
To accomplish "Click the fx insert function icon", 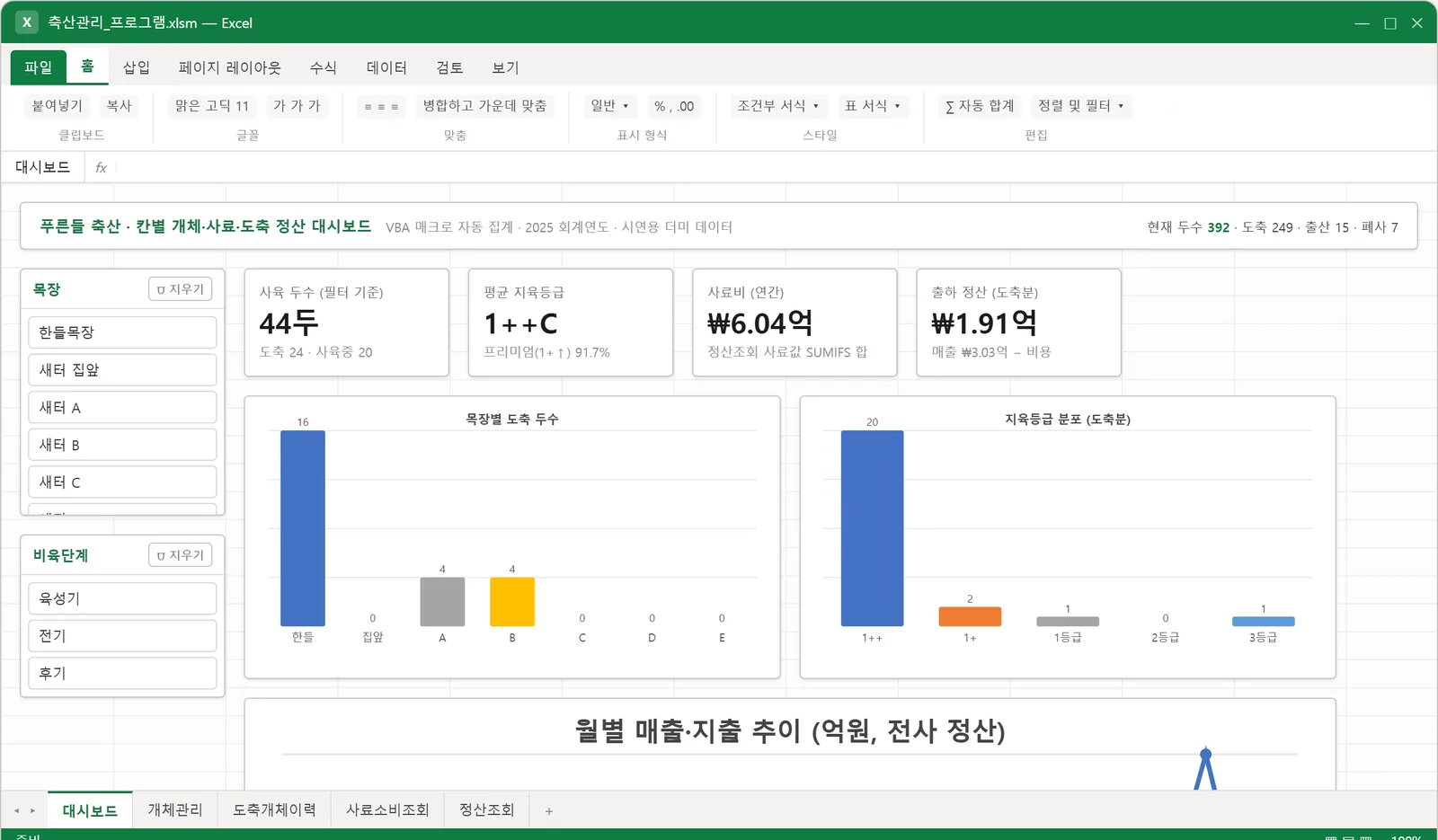I will [x=101, y=167].
